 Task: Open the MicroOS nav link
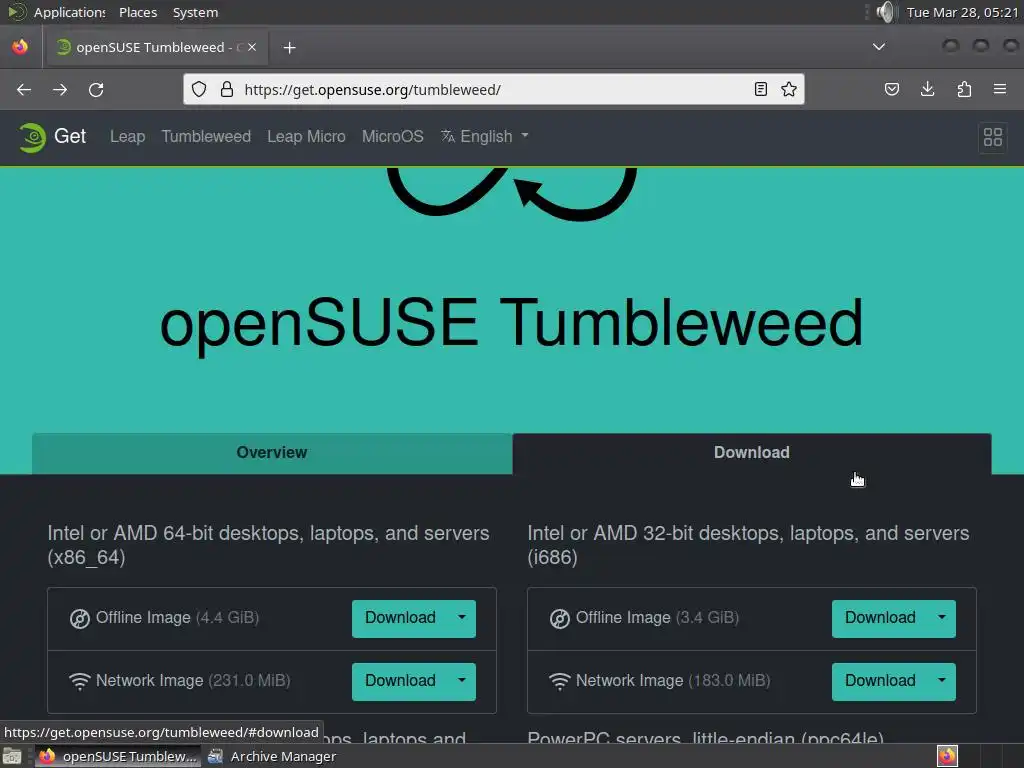(x=392, y=136)
